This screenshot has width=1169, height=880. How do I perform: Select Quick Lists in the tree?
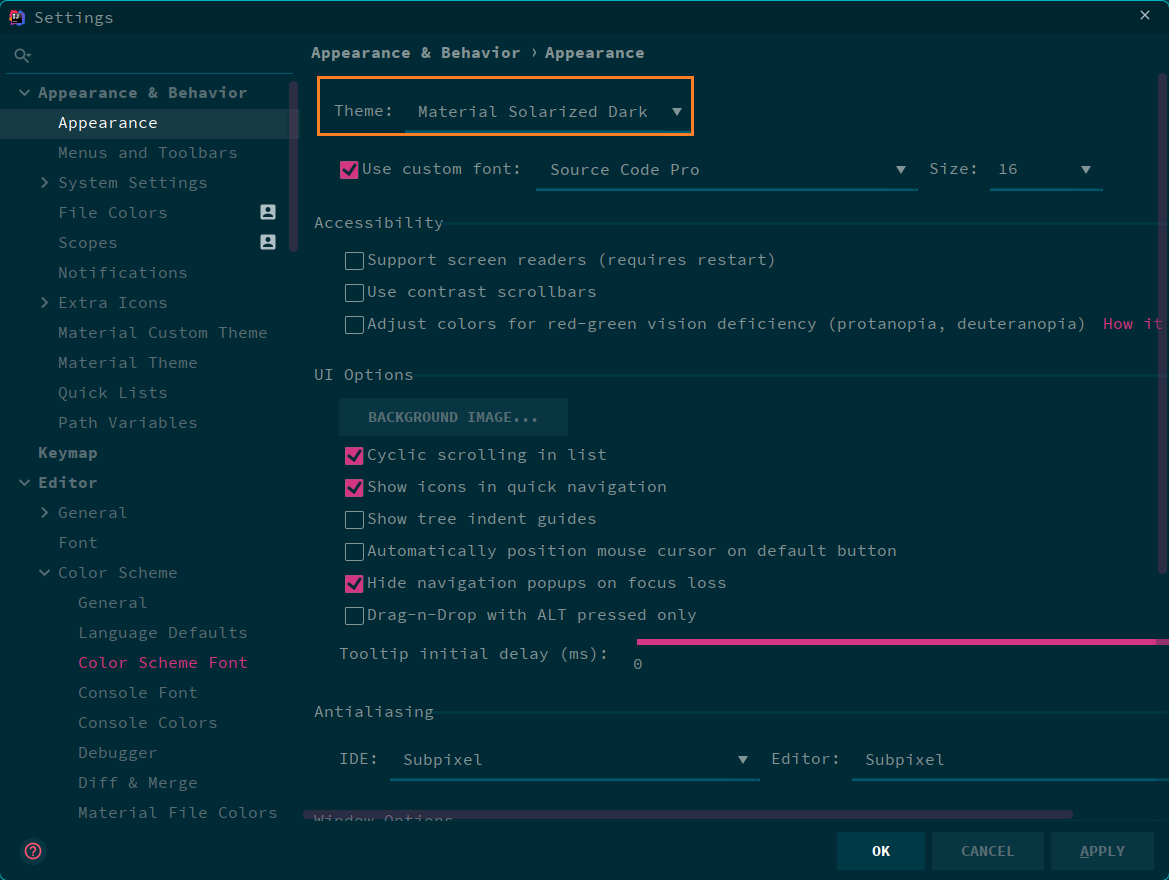[113, 393]
